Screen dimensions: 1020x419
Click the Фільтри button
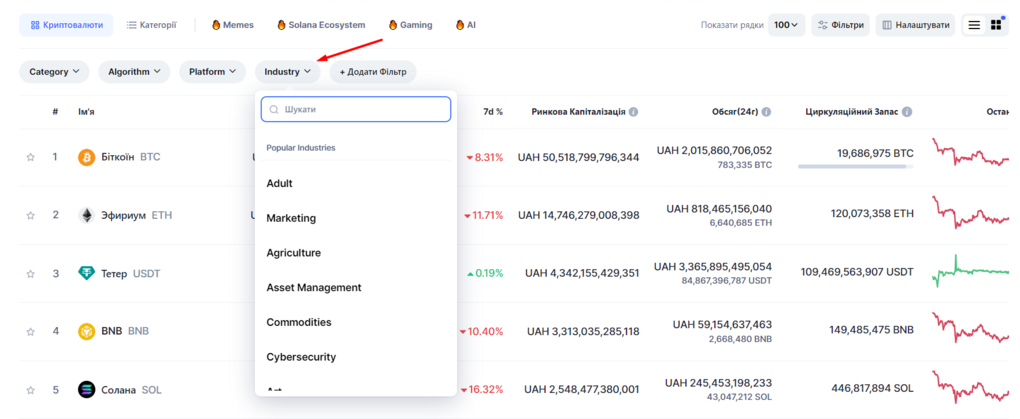tap(840, 25)
